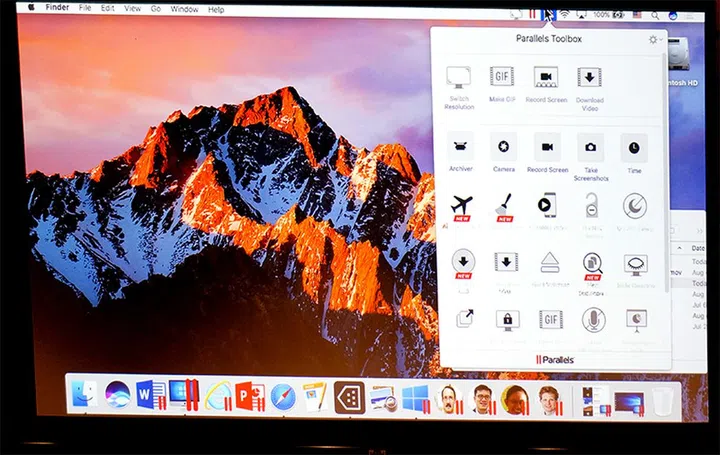Open Finder from the Dock
This screenshot has width=720, height=455.
[85, 394]
